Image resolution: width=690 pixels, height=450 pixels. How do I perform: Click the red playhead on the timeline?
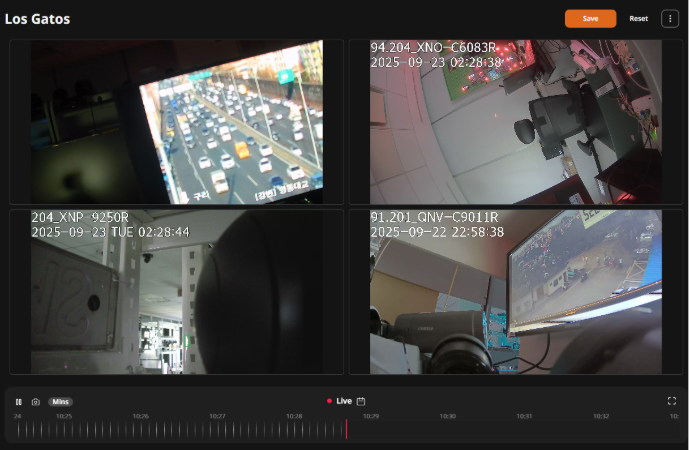coord(346,429)
